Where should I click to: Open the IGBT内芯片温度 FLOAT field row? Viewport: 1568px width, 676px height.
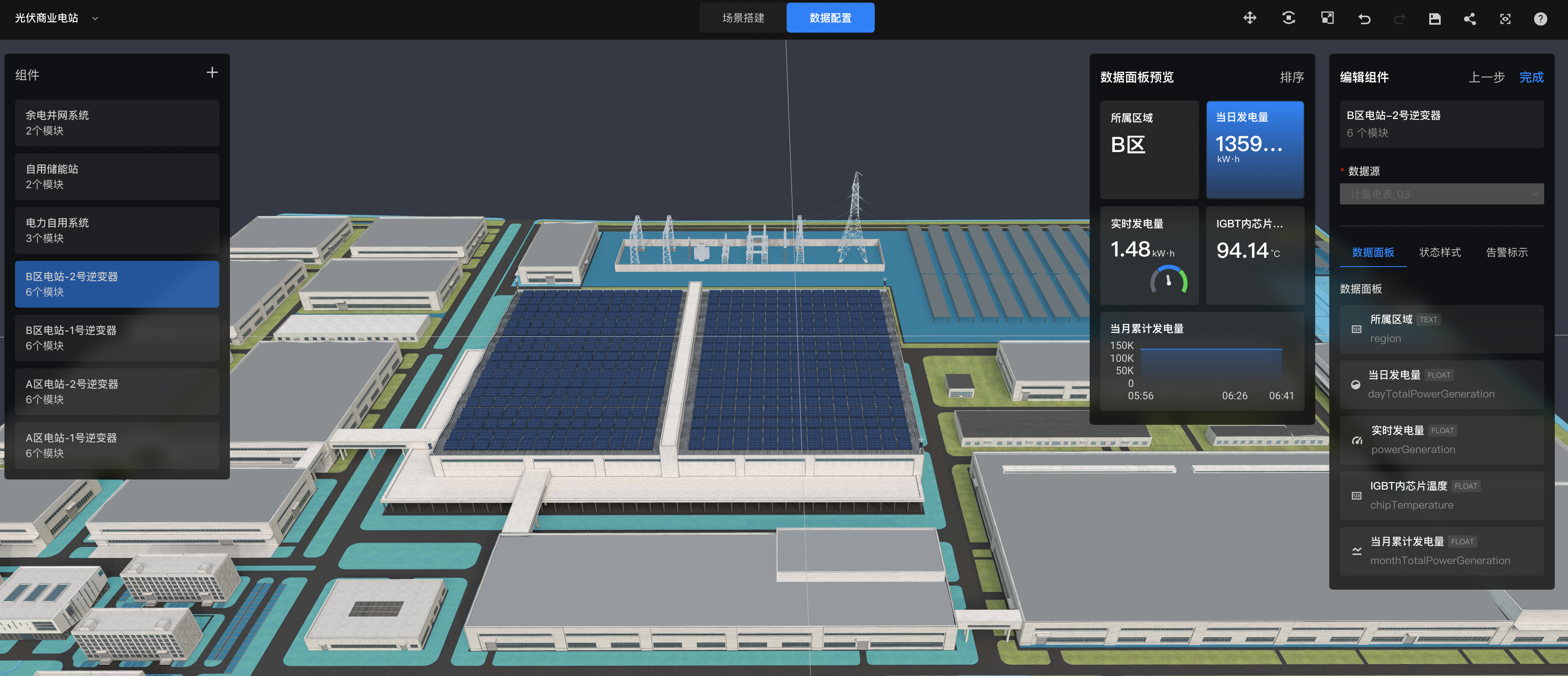pyautogui.click(x=1442, y=496)
